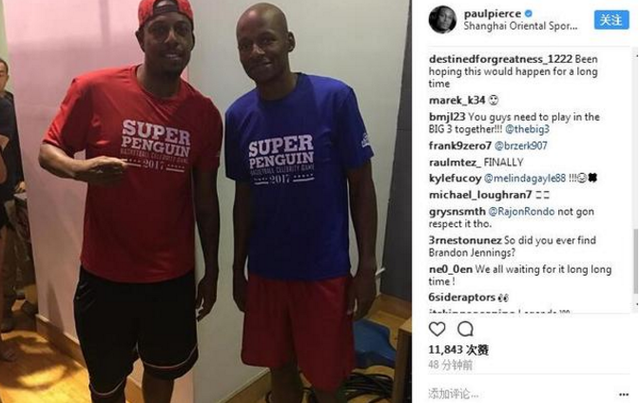
Task: Open the paulpierce username link
Action: coord(492,13)
